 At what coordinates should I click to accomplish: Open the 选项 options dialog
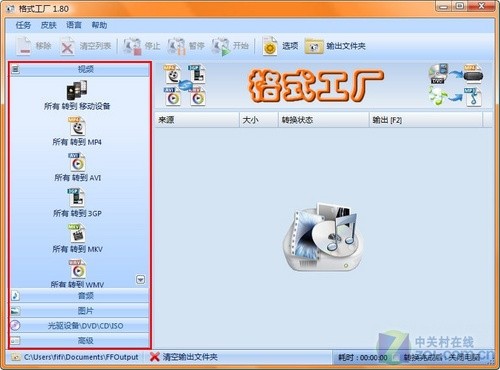coord(280,46)
